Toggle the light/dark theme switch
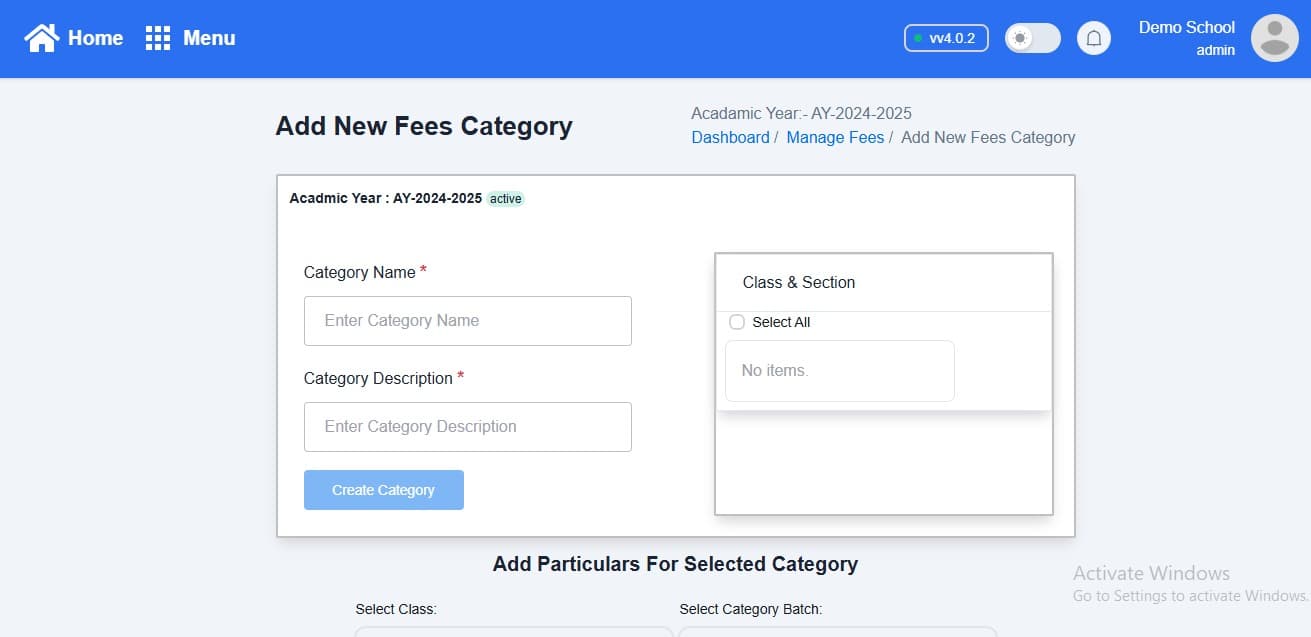Screen dimensions: 1311x637 tap(1032, 38)
